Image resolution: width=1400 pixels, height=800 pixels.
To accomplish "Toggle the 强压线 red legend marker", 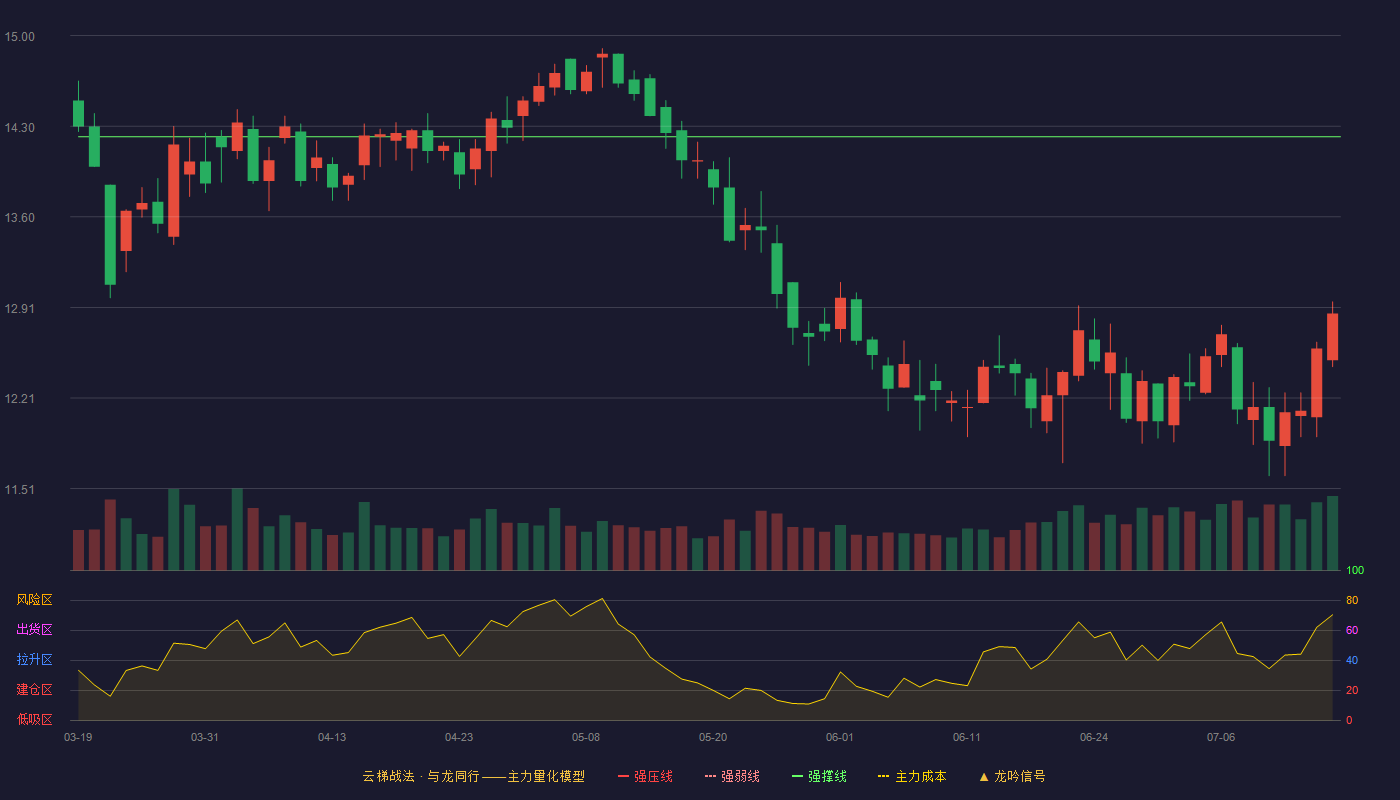I will (624, 776).
